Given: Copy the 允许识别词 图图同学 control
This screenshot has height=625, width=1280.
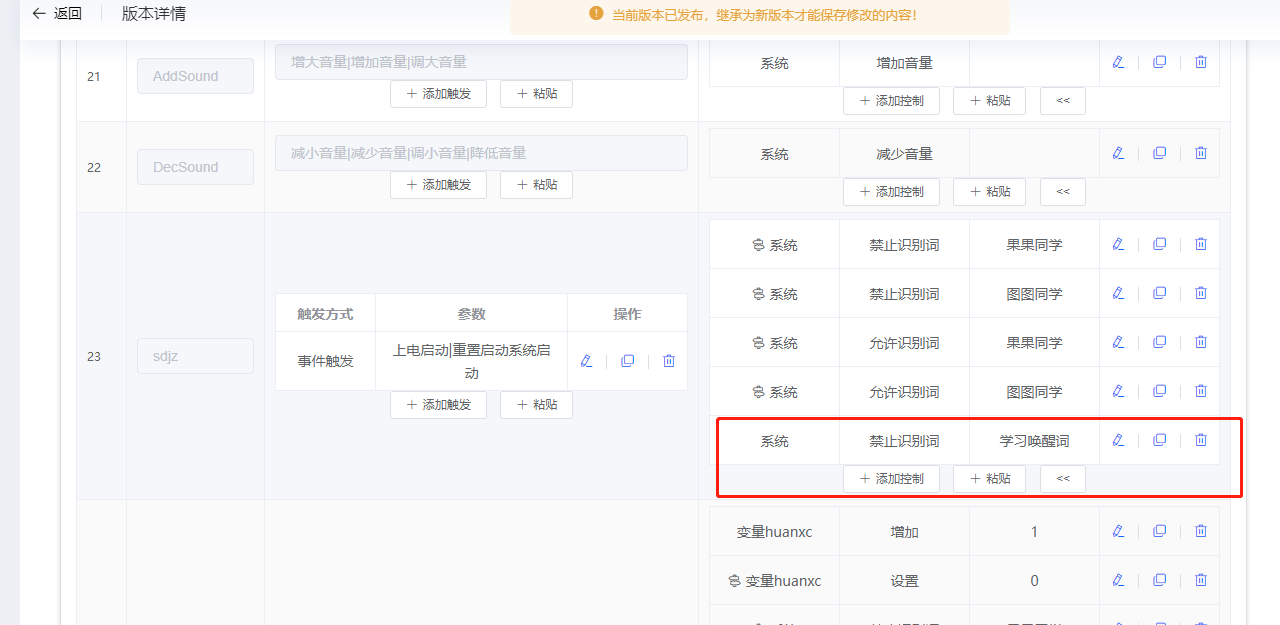Looking at the screenshot, I should [x=1159, y=391].
